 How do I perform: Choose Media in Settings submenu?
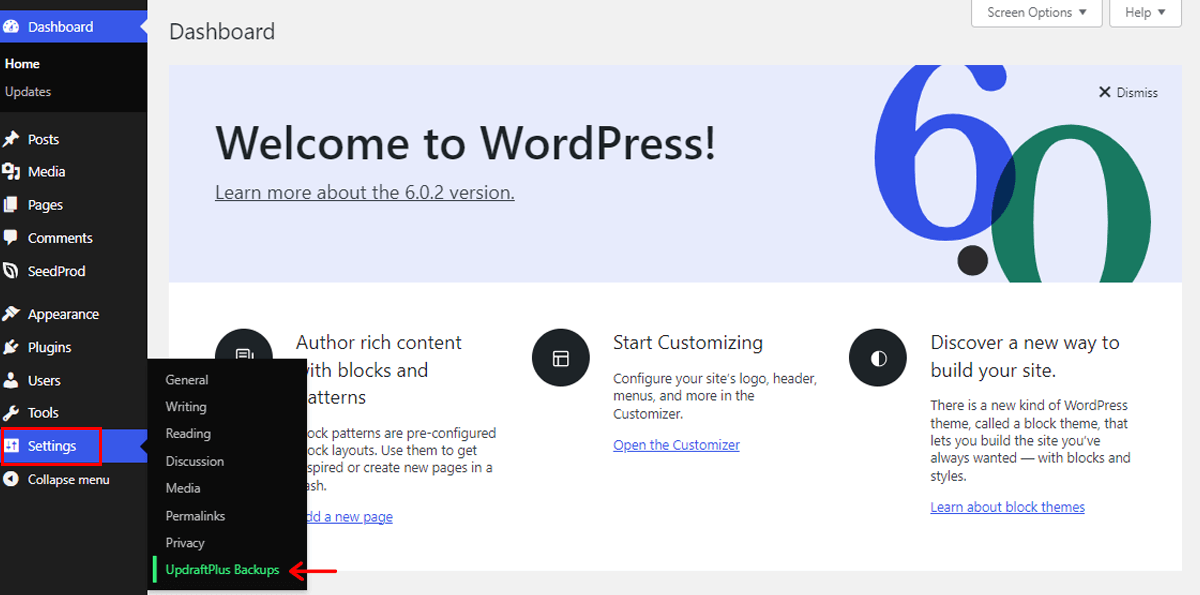183,488
